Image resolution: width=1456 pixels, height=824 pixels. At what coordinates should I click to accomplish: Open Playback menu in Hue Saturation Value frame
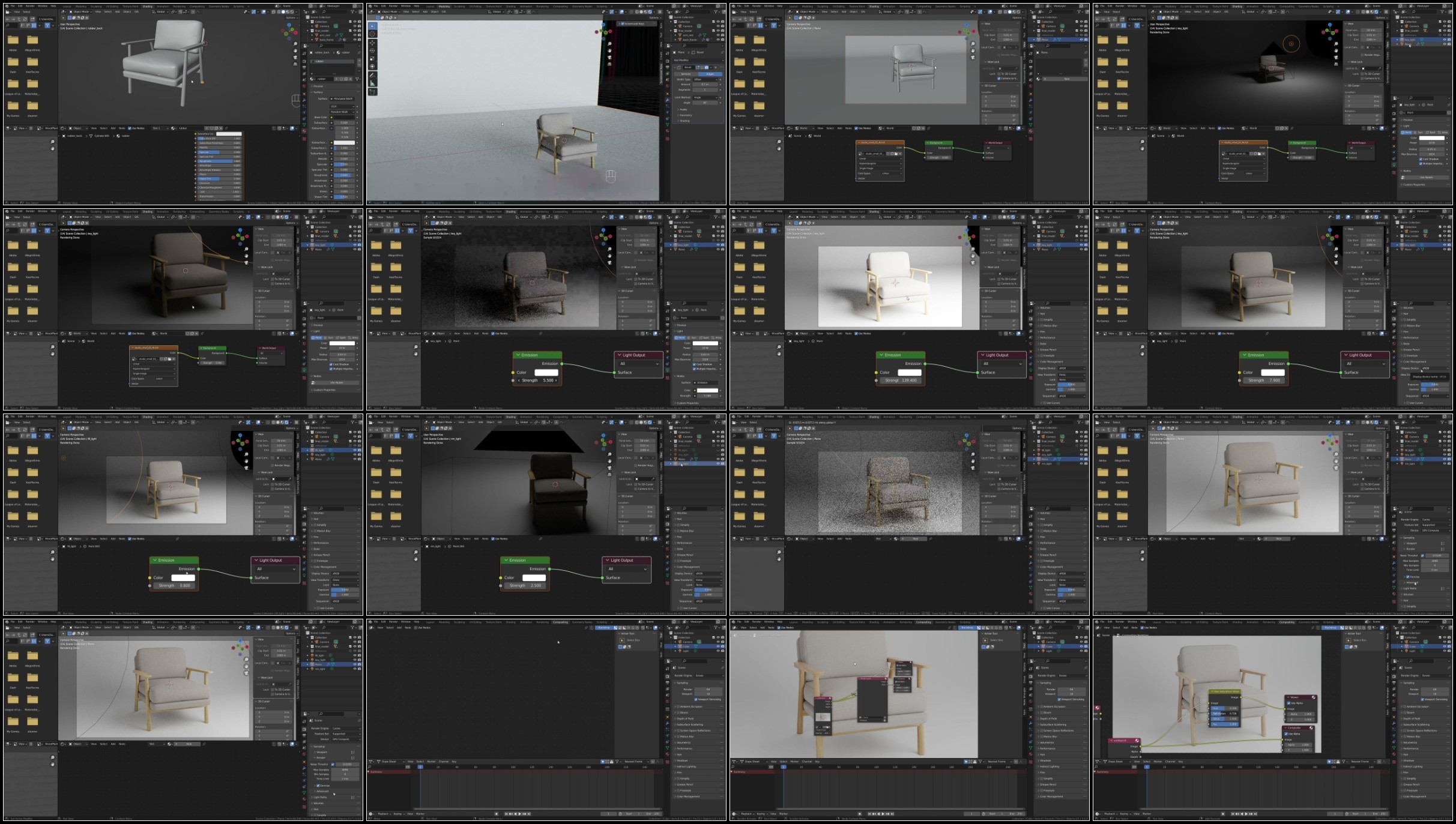(1111, 814)
